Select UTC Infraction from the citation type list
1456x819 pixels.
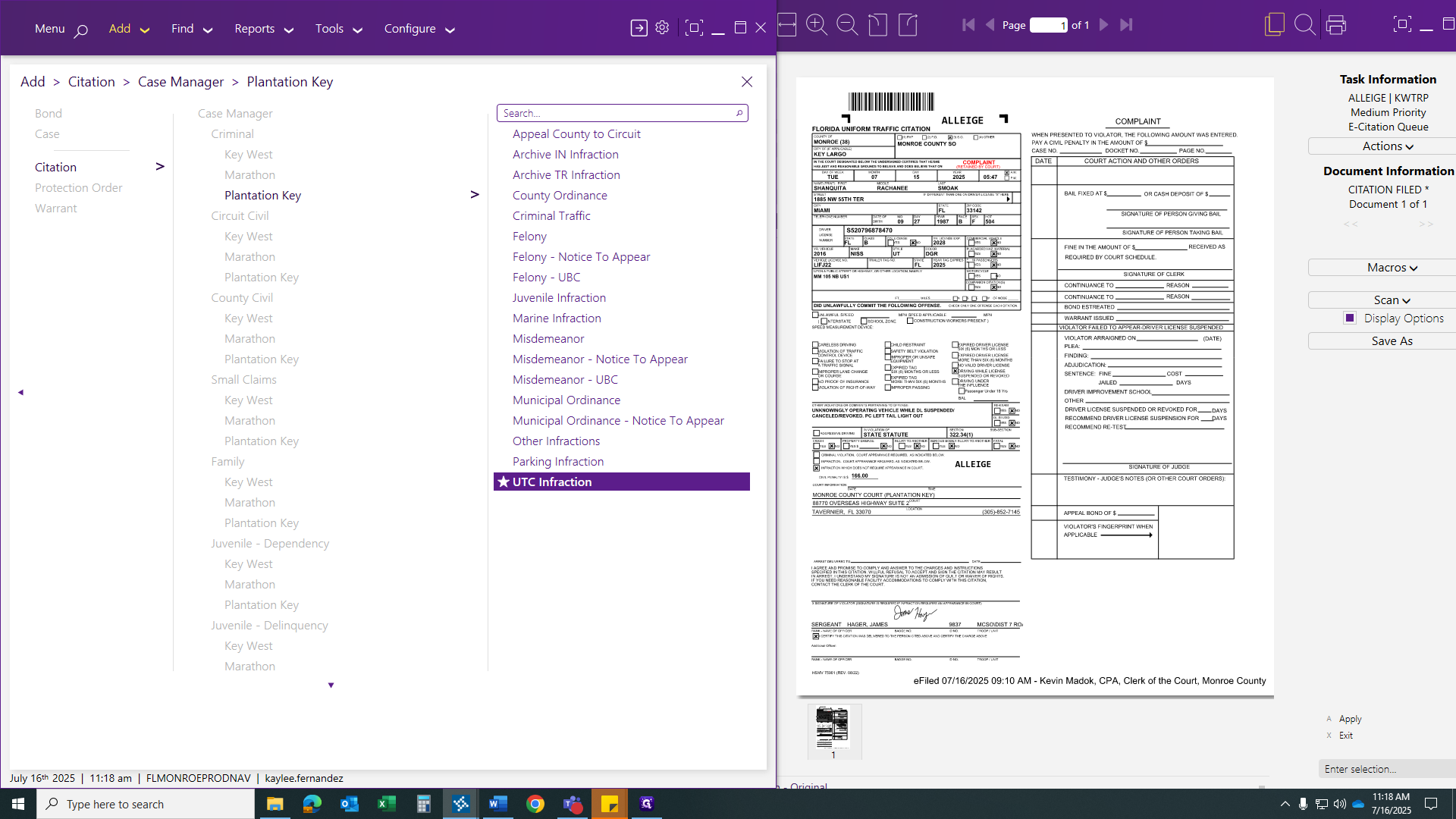(x=553, y=482)
